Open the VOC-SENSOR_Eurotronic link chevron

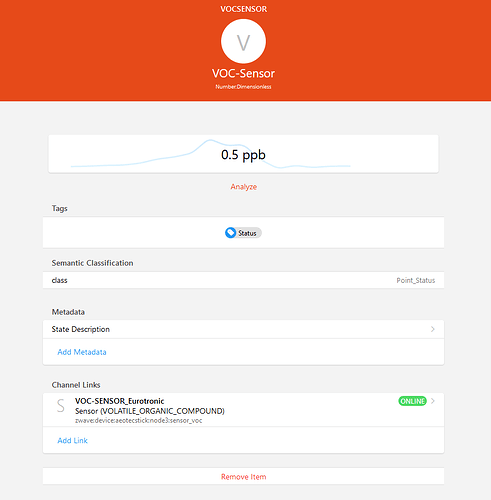click(433, 401)
